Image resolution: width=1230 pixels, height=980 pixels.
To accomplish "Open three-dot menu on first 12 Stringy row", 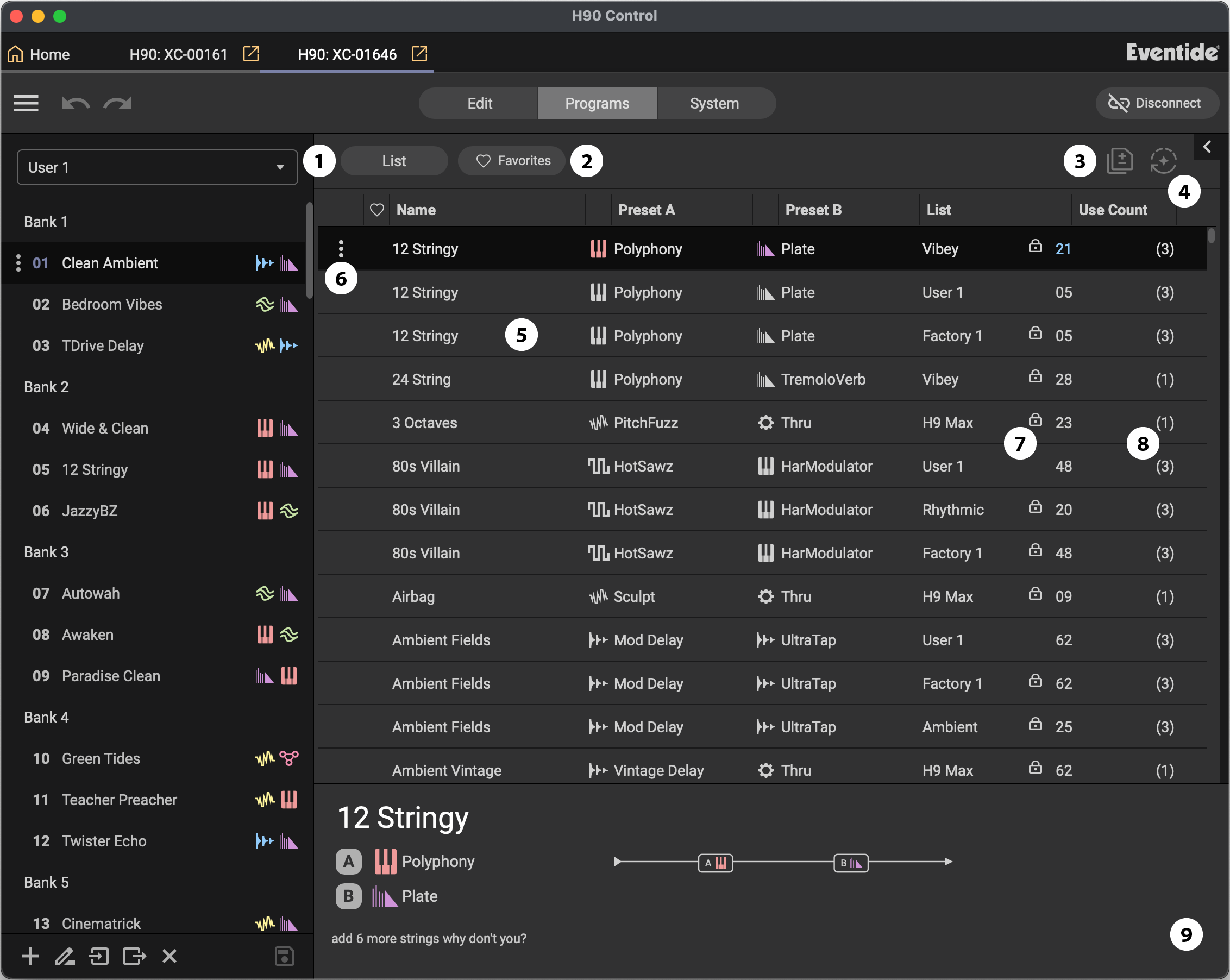I will [x=341, y=249].
